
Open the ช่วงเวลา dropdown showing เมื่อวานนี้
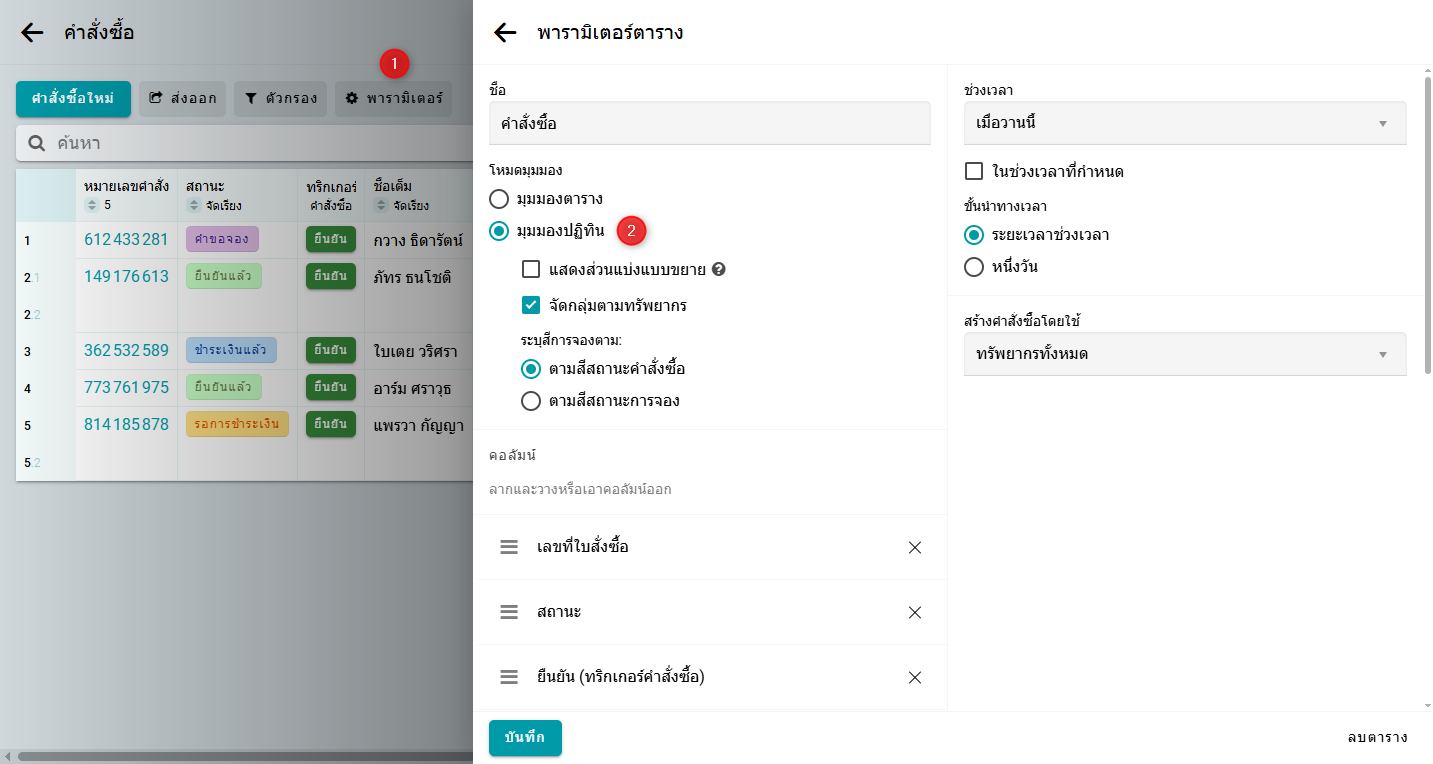[1184, 124]
